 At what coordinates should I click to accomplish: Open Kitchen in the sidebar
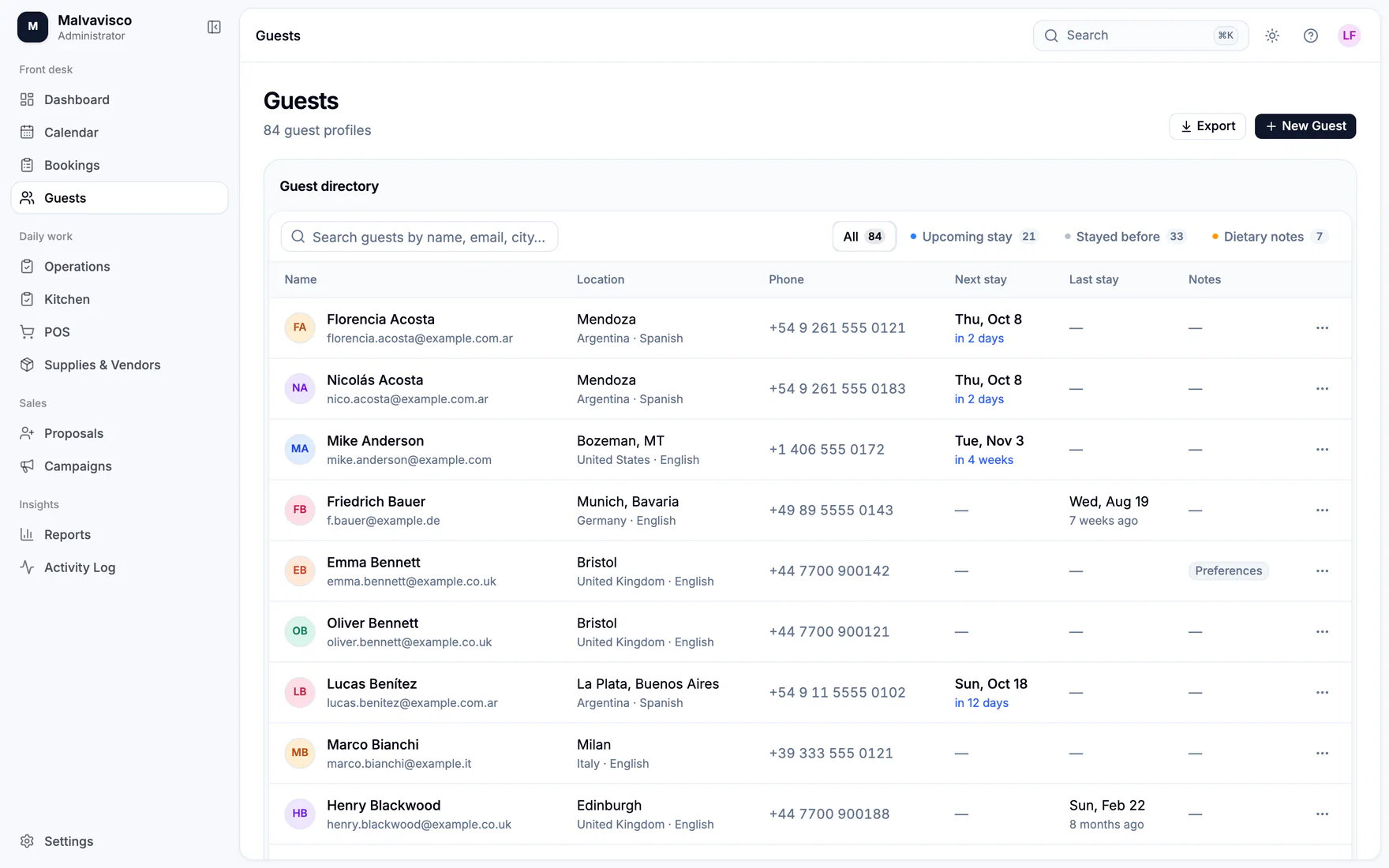[x=119, y=299]
